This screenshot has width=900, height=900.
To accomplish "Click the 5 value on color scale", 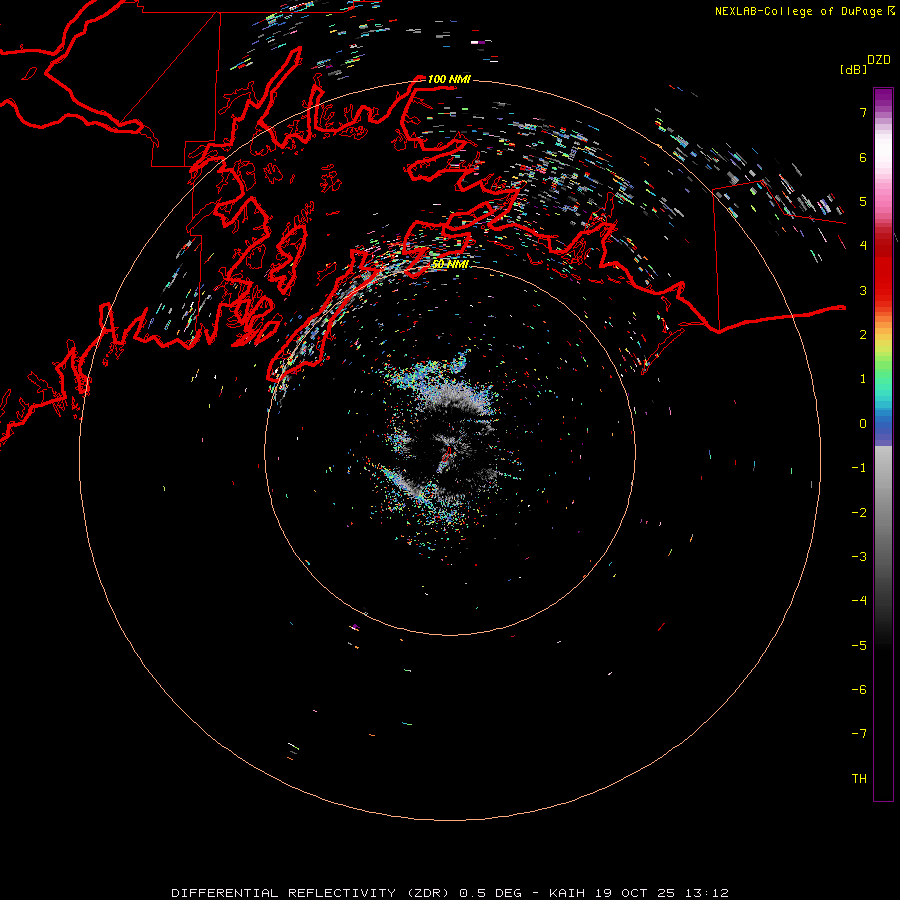I will point(863,201).
